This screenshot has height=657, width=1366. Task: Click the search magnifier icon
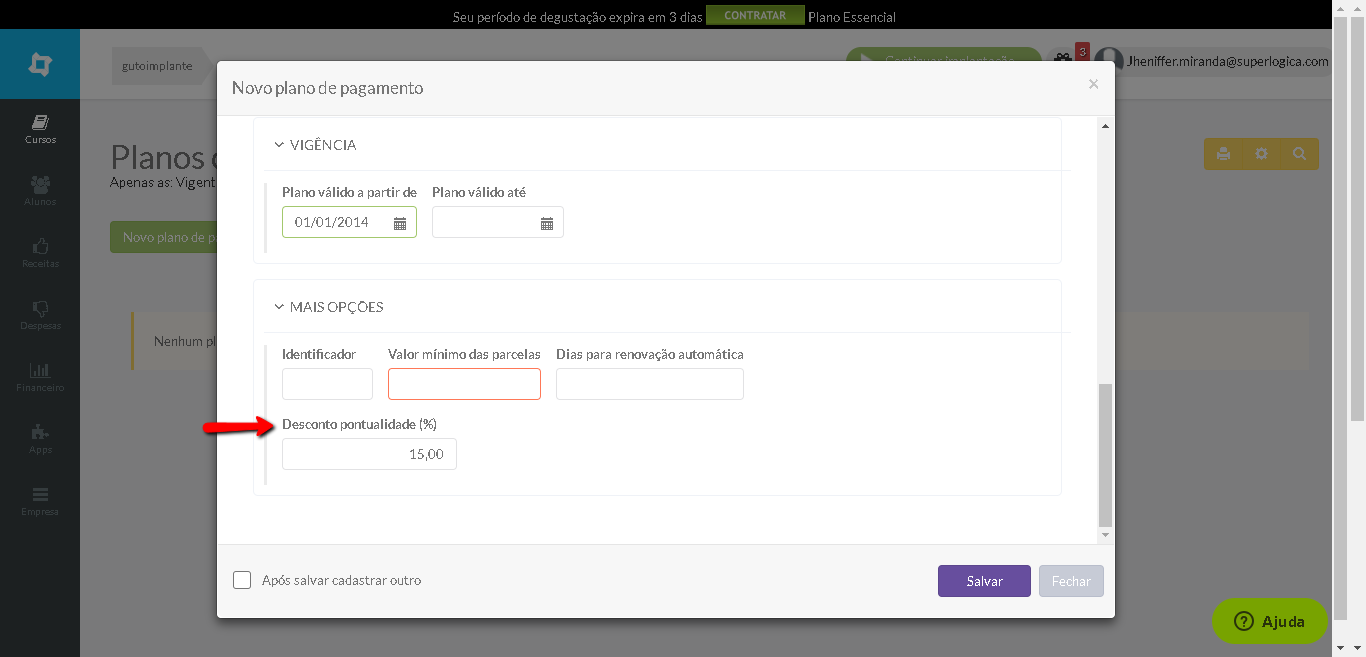click(x=1299, y=154)
